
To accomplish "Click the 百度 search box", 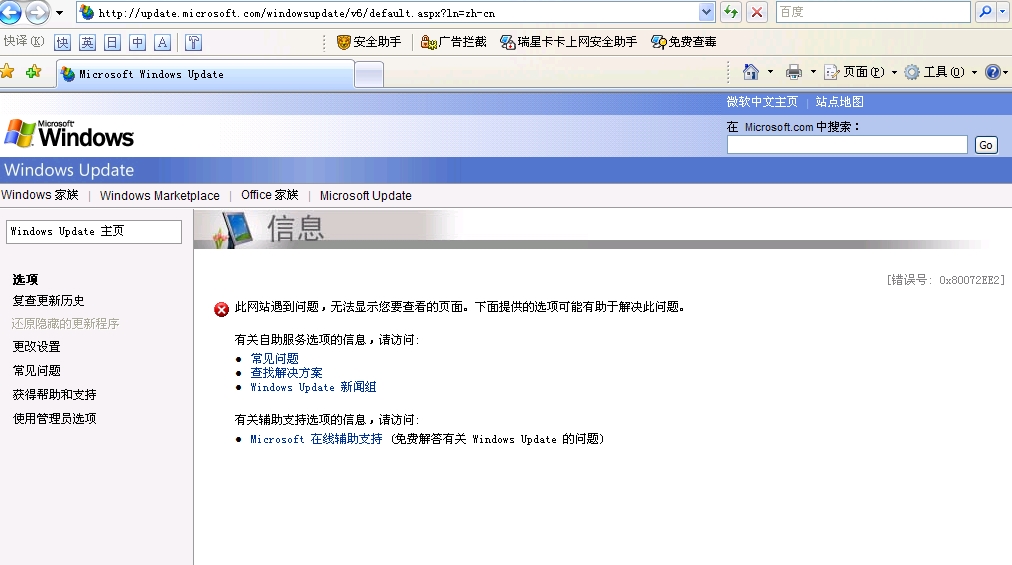I will [873, 12].
